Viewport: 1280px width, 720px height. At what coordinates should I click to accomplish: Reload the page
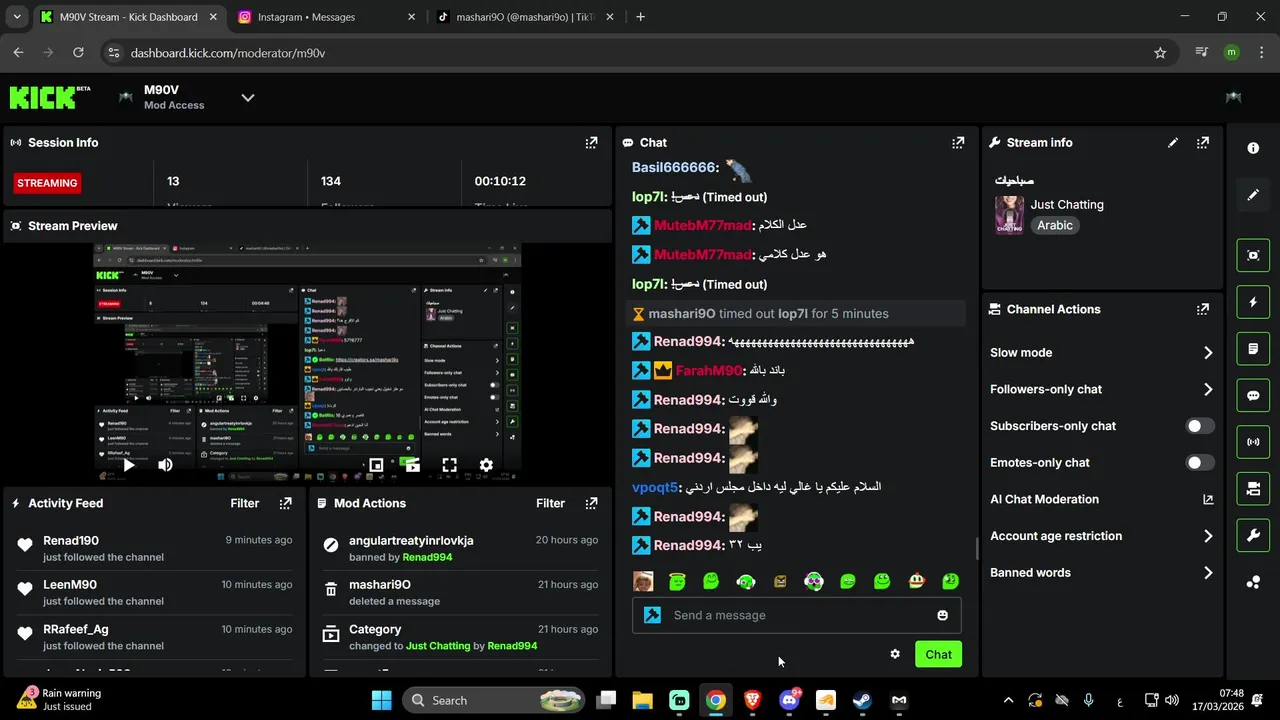pyautogui.click(x=79, y=53)
